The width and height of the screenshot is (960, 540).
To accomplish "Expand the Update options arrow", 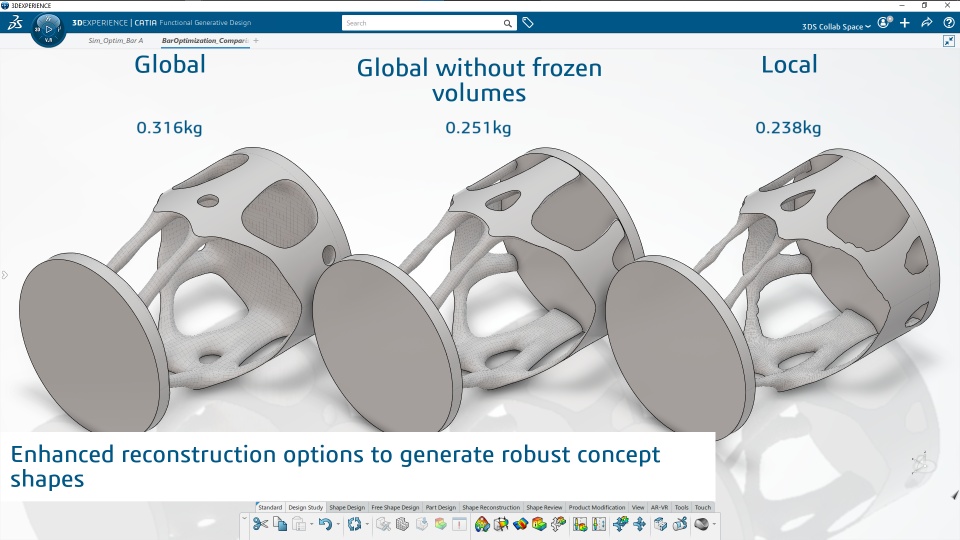I will 367,524.
